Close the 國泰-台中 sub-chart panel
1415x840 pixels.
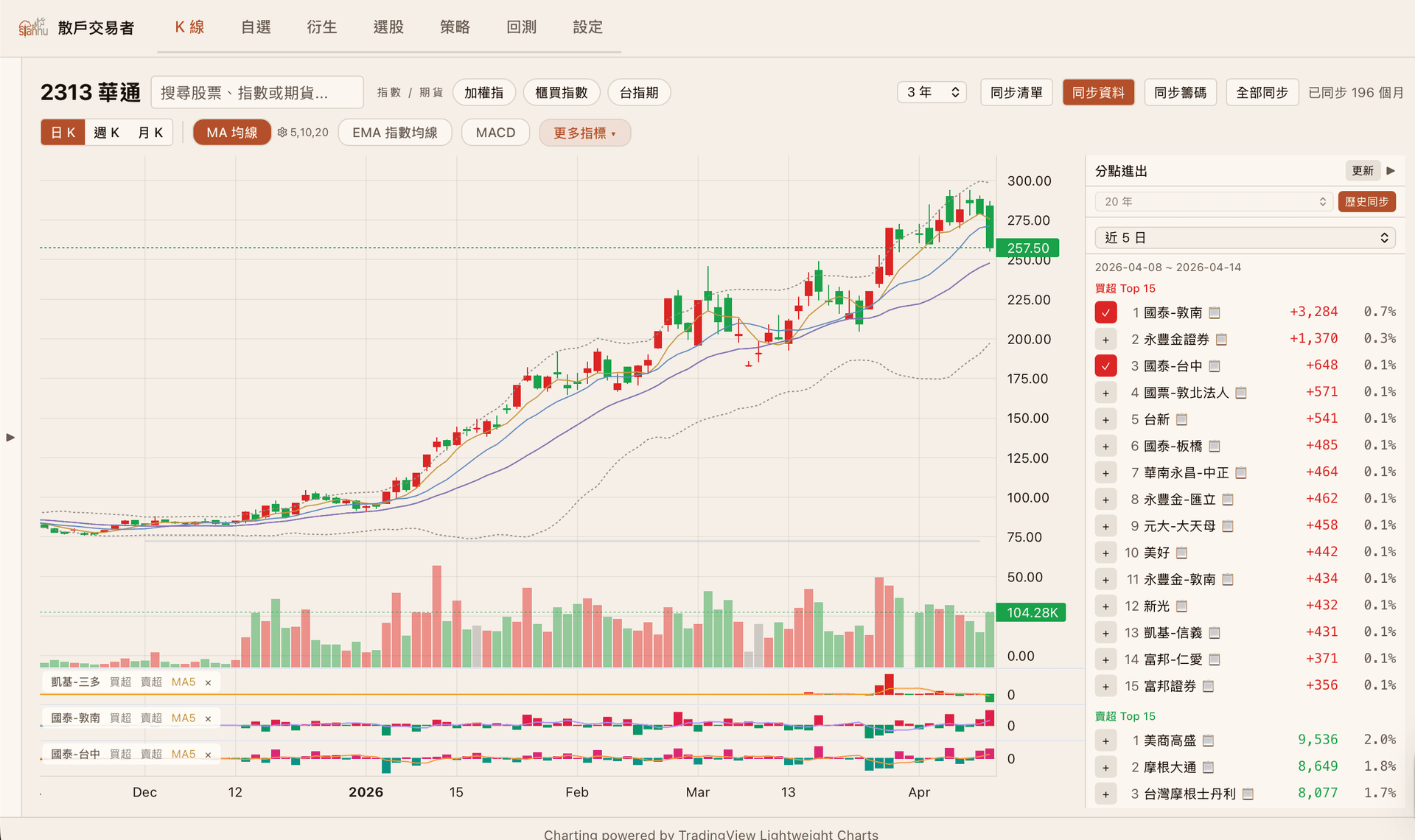tap(208, 755)
